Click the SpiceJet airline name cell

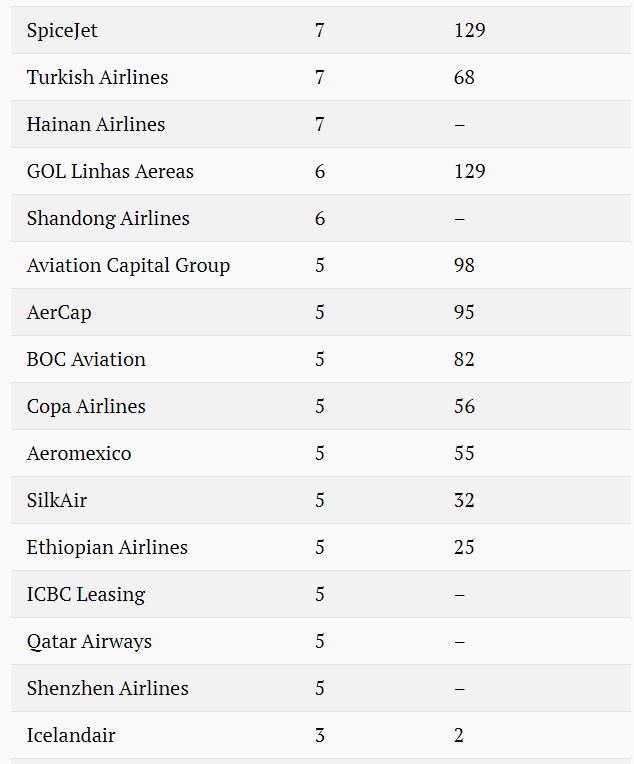(62, 31)
